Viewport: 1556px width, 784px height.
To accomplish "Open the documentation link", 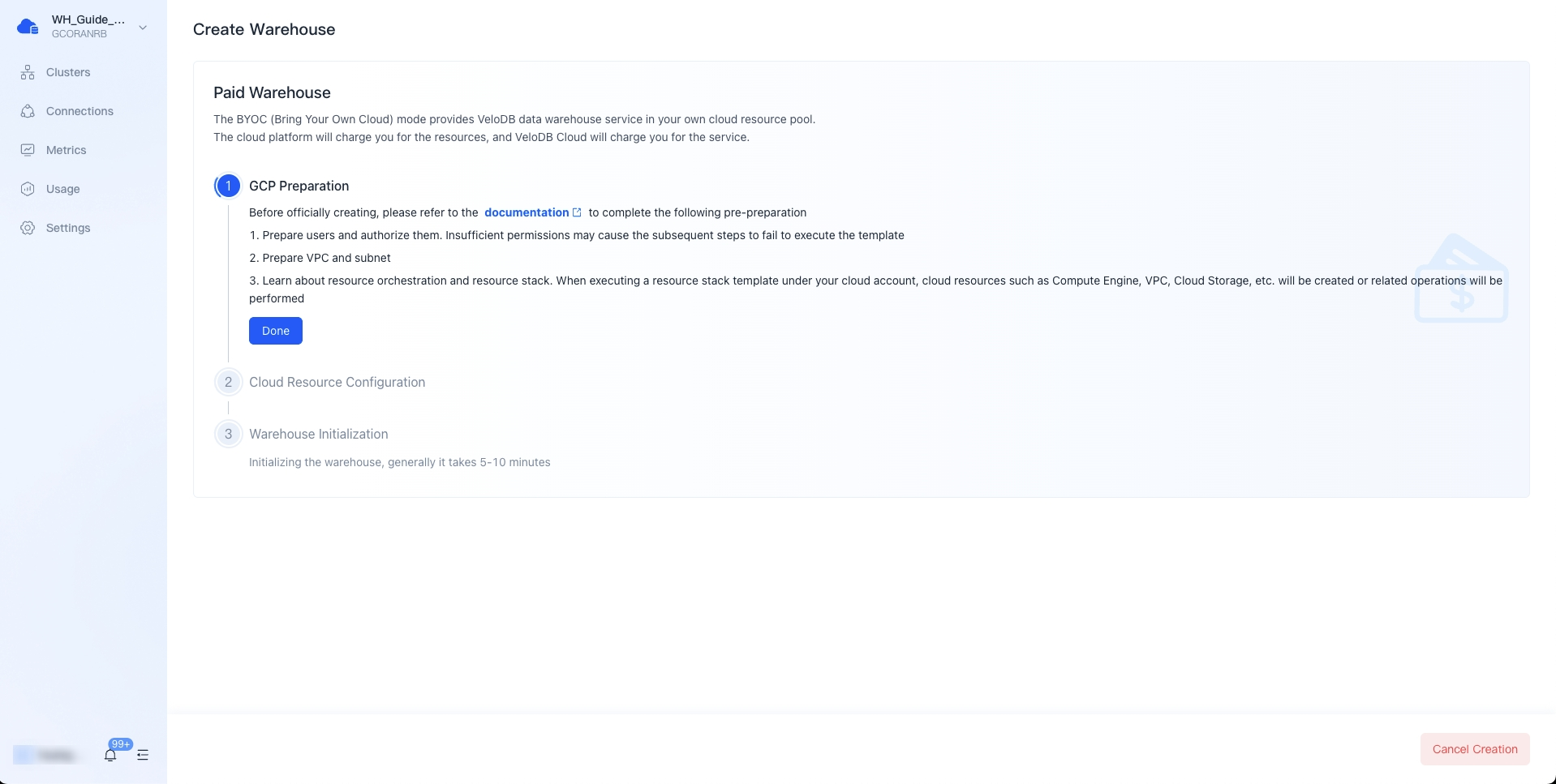I will (526, 212).
